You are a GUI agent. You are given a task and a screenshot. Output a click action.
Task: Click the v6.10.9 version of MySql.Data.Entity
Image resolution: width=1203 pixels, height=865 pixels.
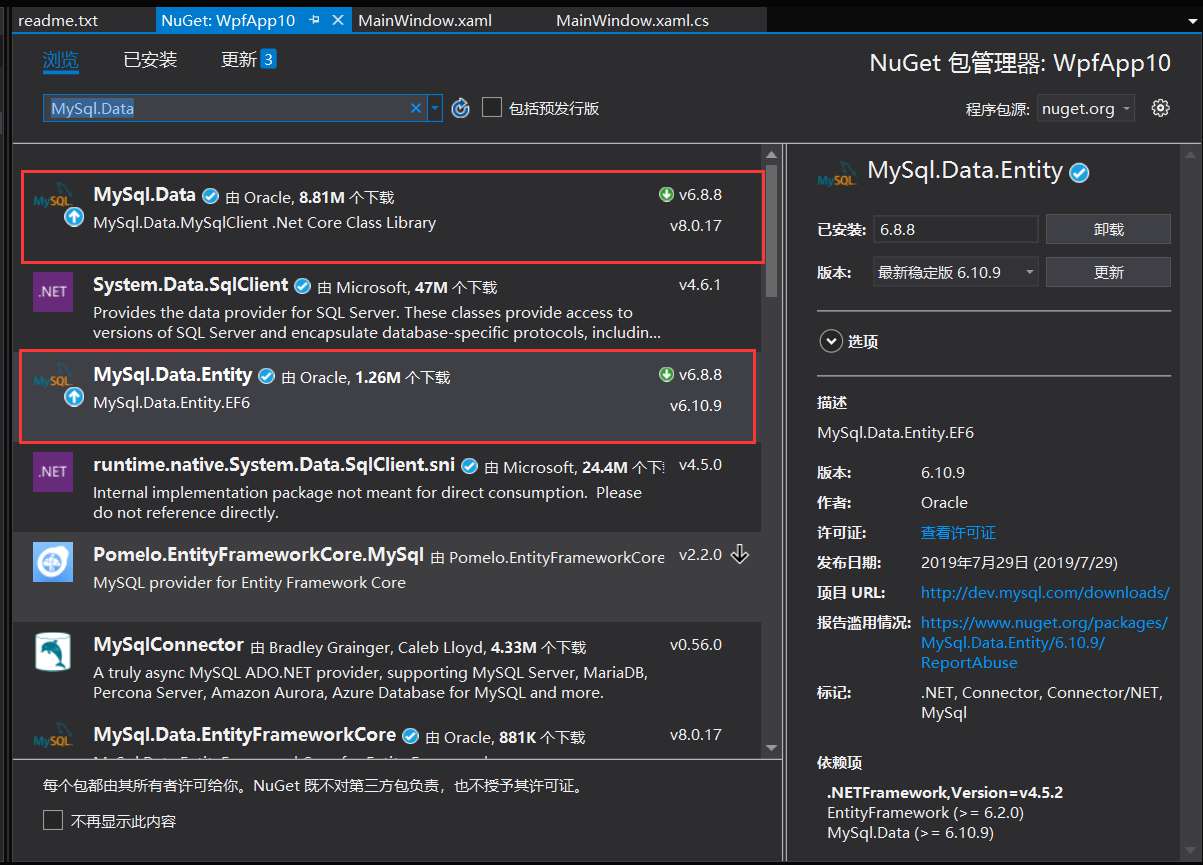(696, 406)
